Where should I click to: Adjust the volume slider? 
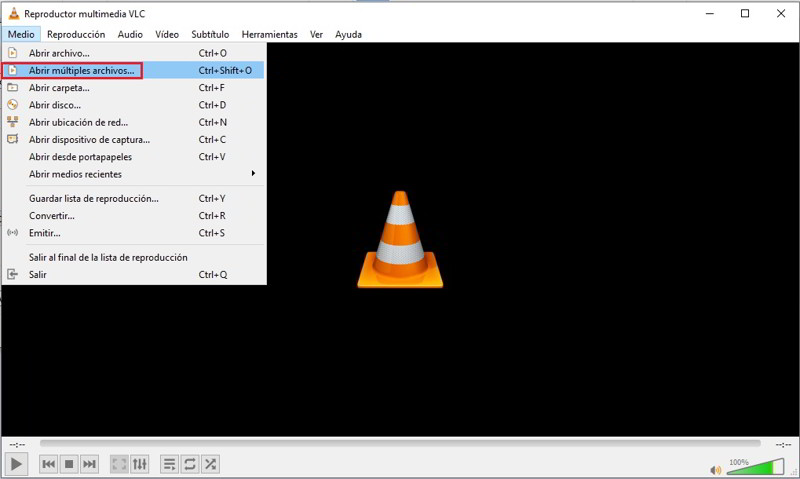coord(755,467)
